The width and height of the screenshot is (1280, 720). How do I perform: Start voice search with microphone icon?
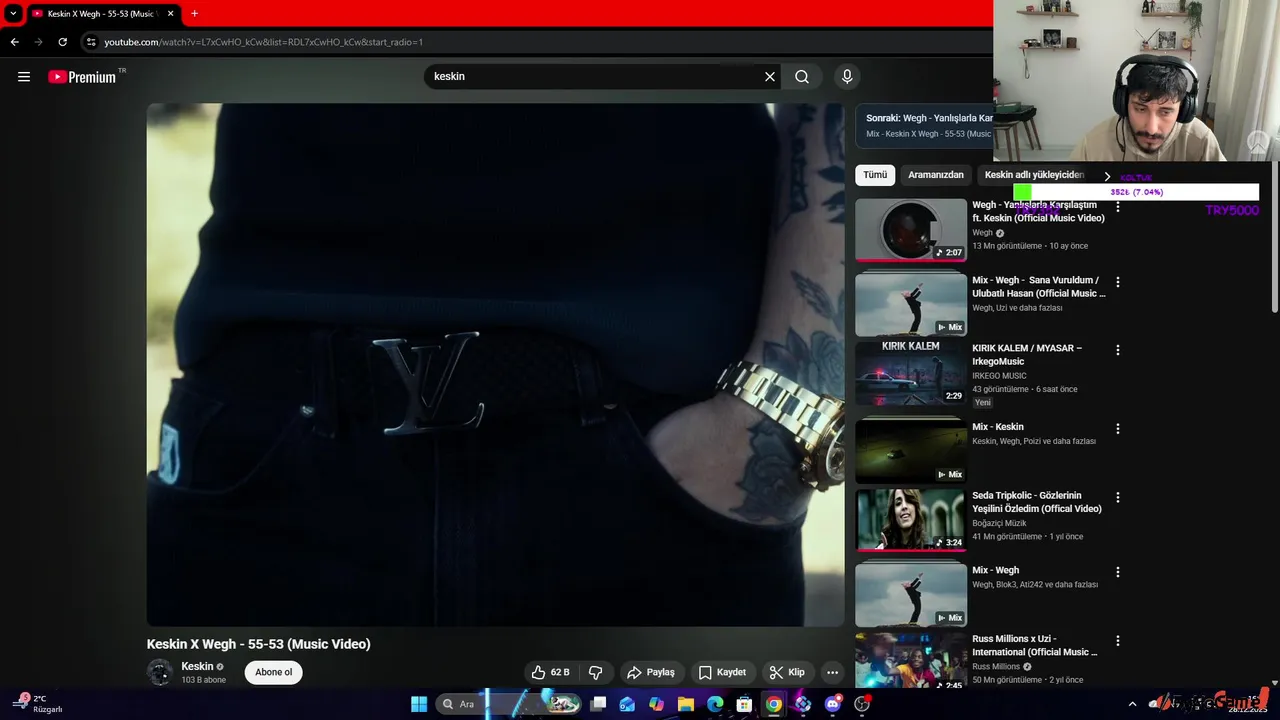(847, 77)
